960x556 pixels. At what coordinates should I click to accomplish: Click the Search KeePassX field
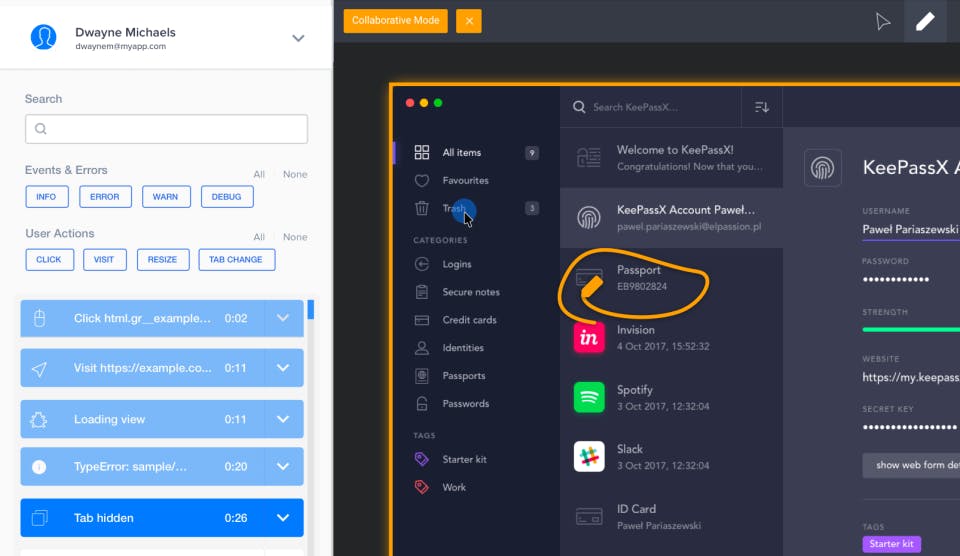(650, 107)
